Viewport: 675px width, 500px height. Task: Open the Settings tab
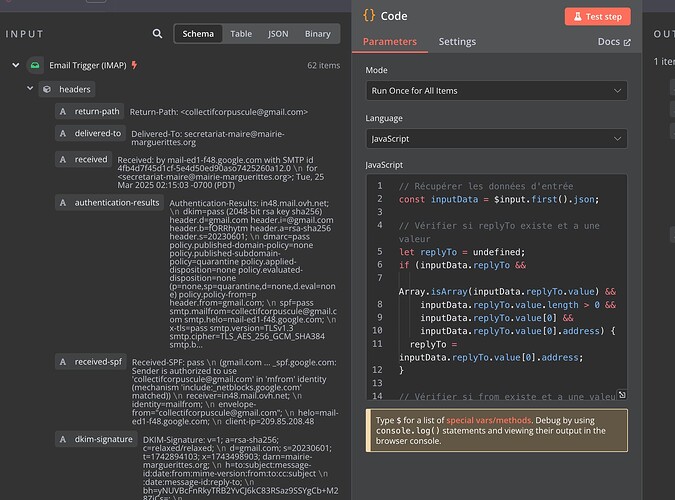457,42
